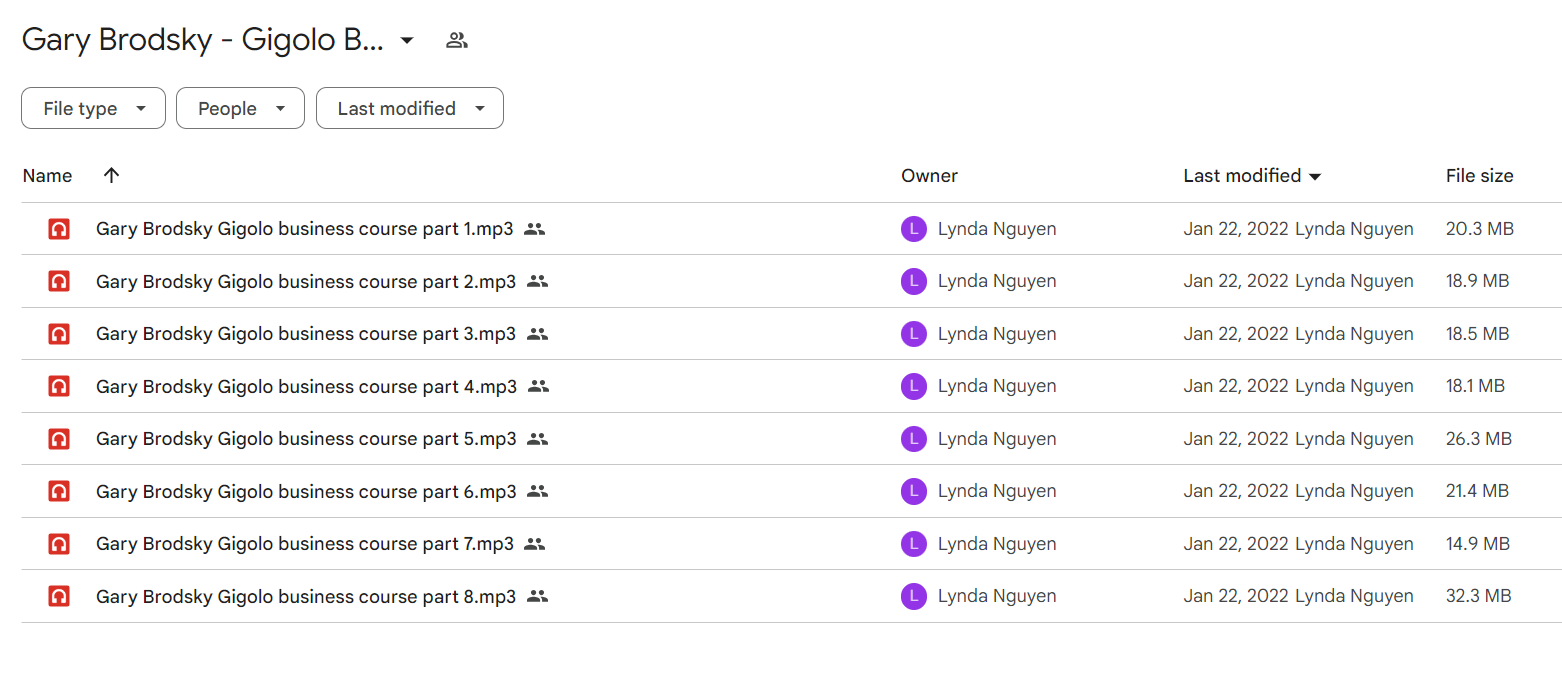Click the modified date in part 7 row
This screenshot has height=699, width=1562.
tap(1236, 544)
